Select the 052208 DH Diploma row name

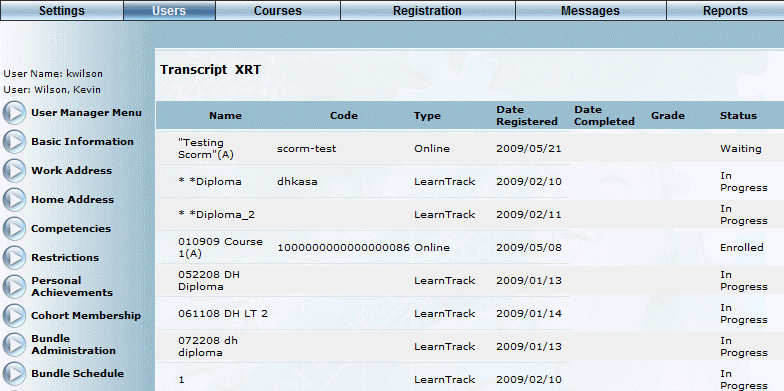tap(209, 281)
